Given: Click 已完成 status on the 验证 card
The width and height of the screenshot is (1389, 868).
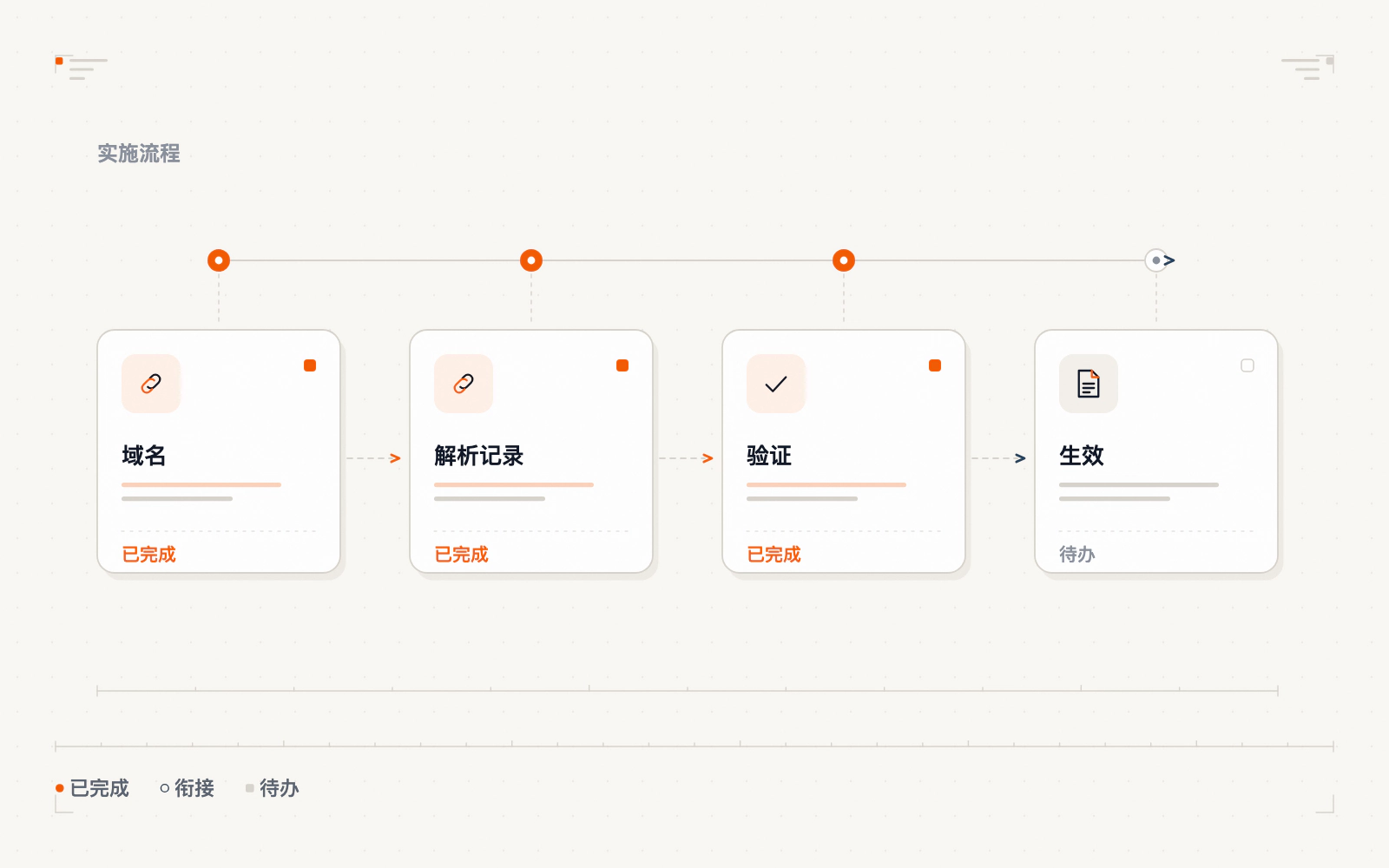Looking at the screenshot, I should 773,555.
